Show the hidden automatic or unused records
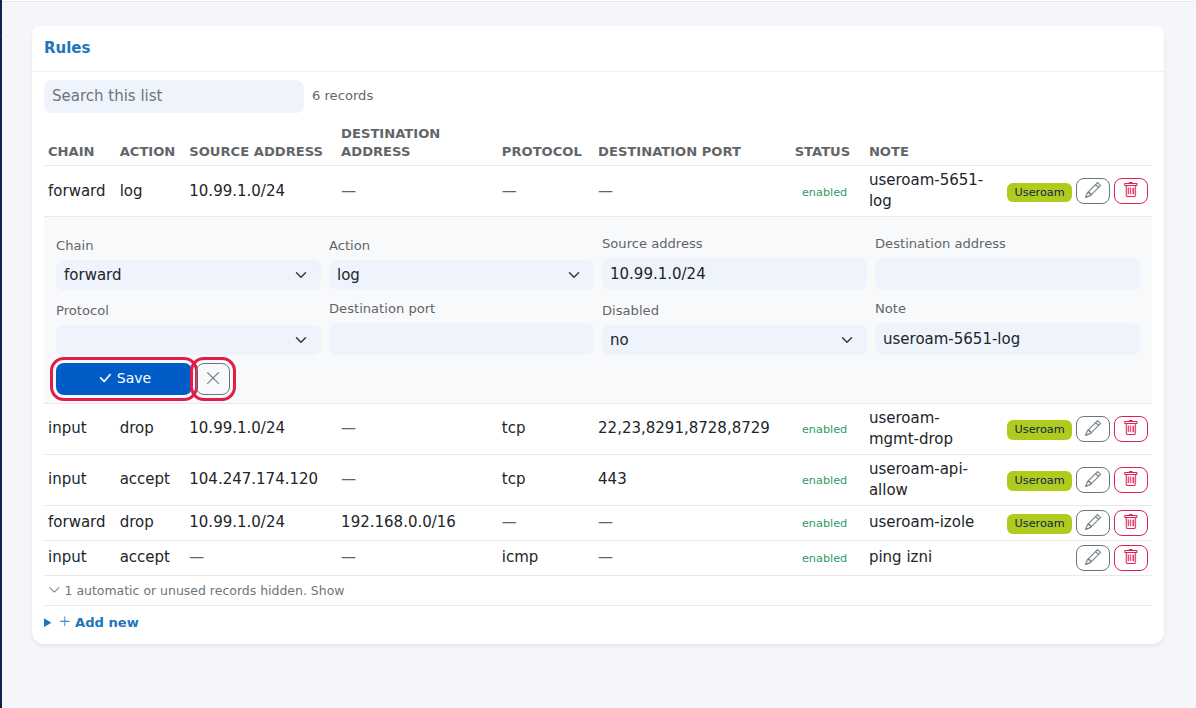 pyautogui.click(x=196, y=591)
